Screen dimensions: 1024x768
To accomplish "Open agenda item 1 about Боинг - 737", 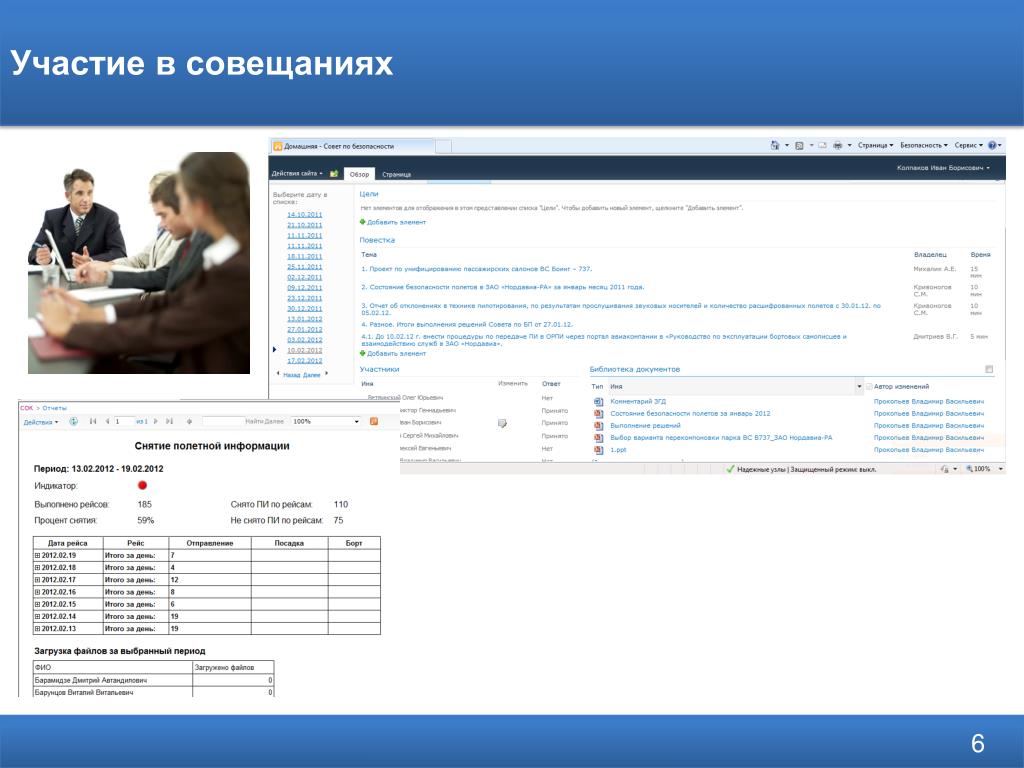I will (476, 269).
